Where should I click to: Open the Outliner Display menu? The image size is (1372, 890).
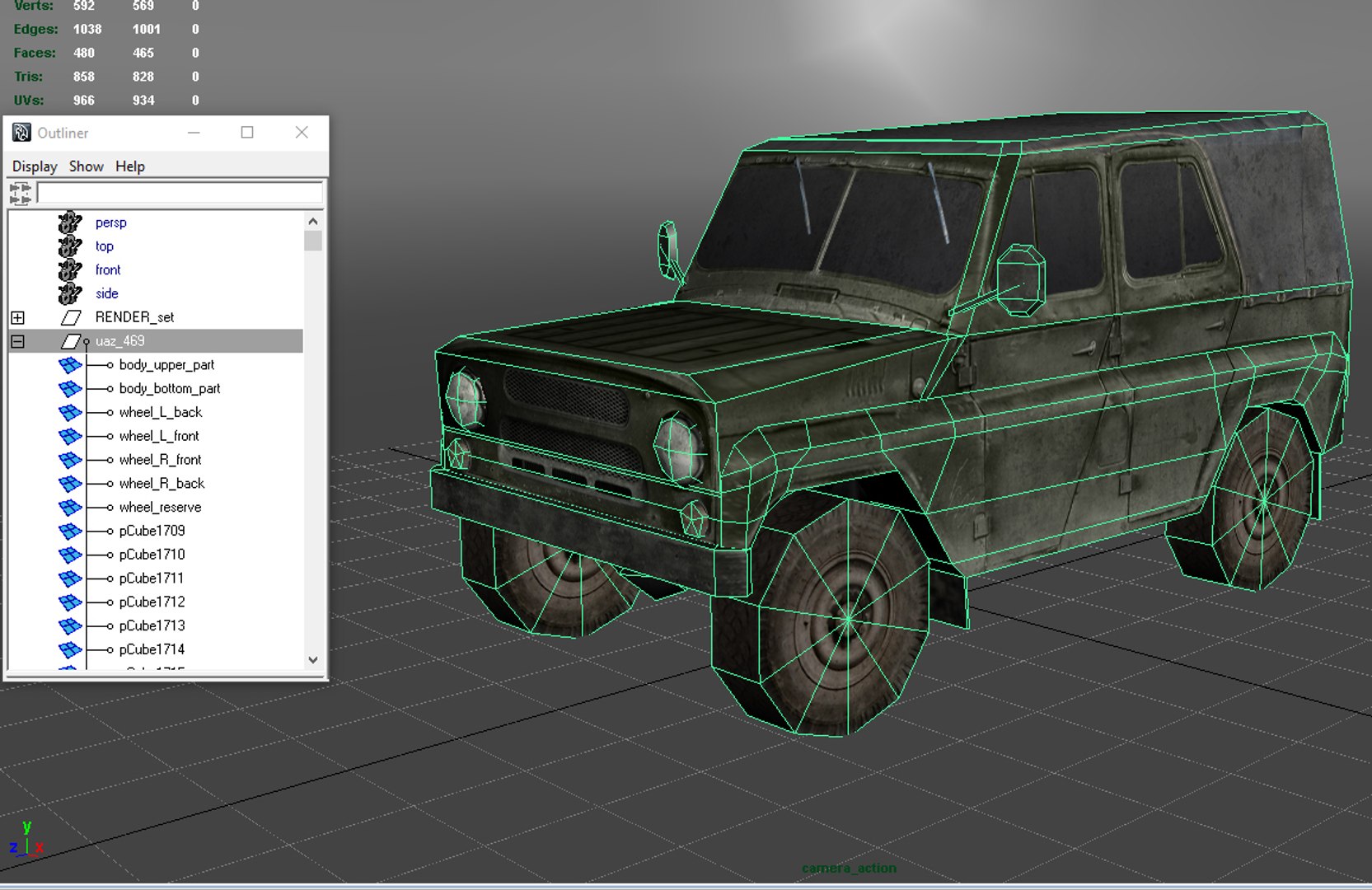coord(35,166)
